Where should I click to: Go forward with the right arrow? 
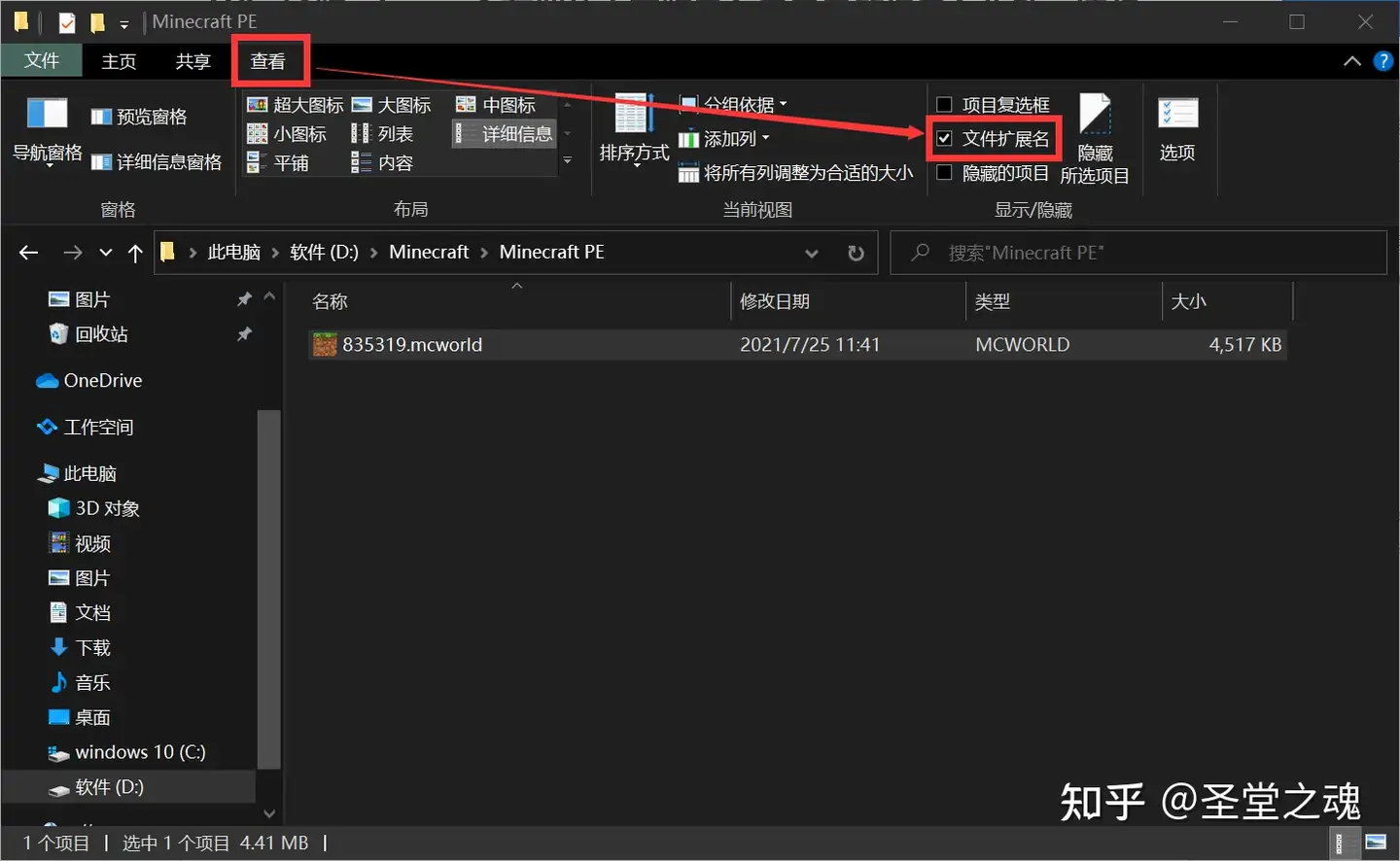point(72,253)
